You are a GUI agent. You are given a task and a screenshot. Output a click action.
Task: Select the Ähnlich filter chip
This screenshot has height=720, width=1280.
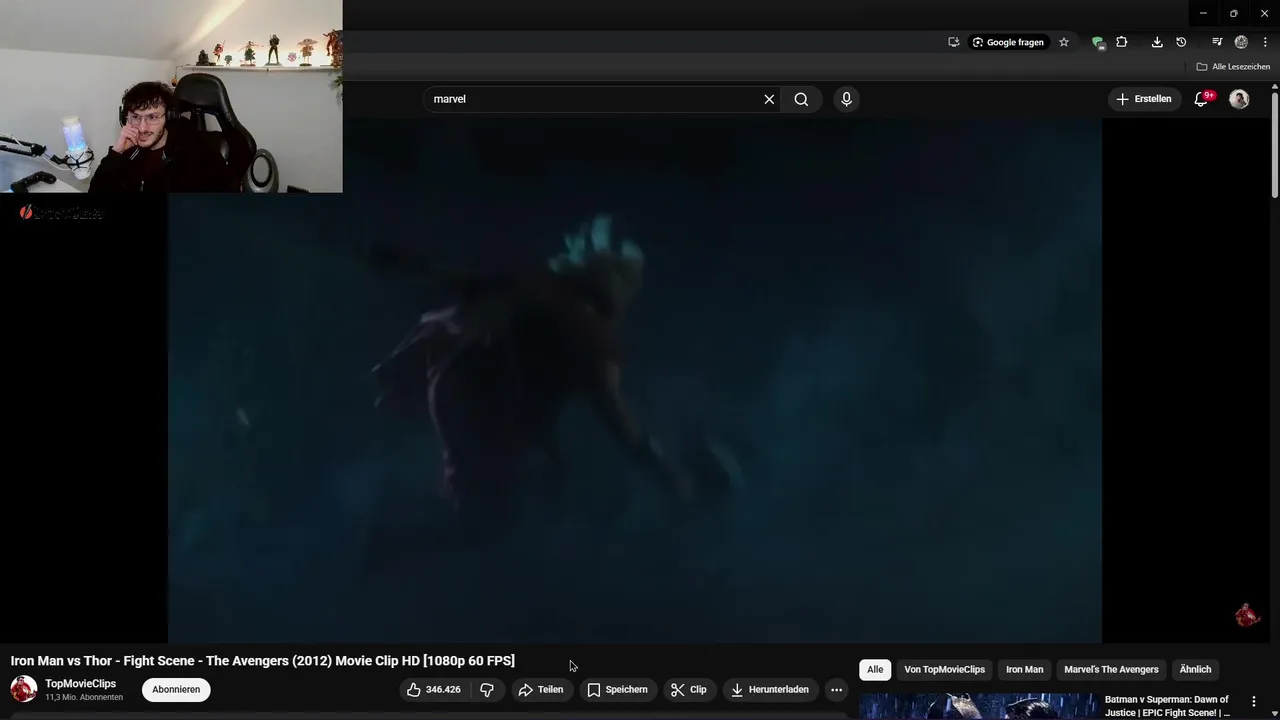pos(1195,669)
